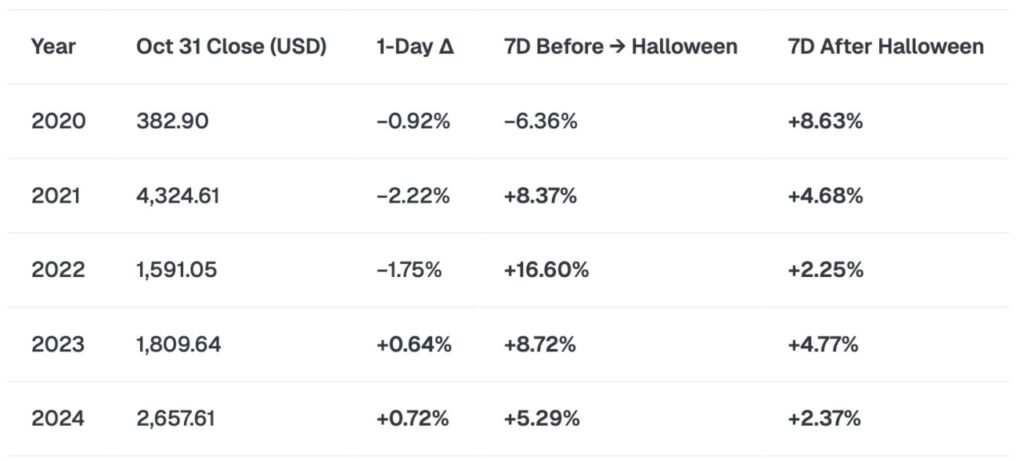1024x461 pixels.
Task: Select the 2,657.61 close price
Action: click(x=179, y=419)
